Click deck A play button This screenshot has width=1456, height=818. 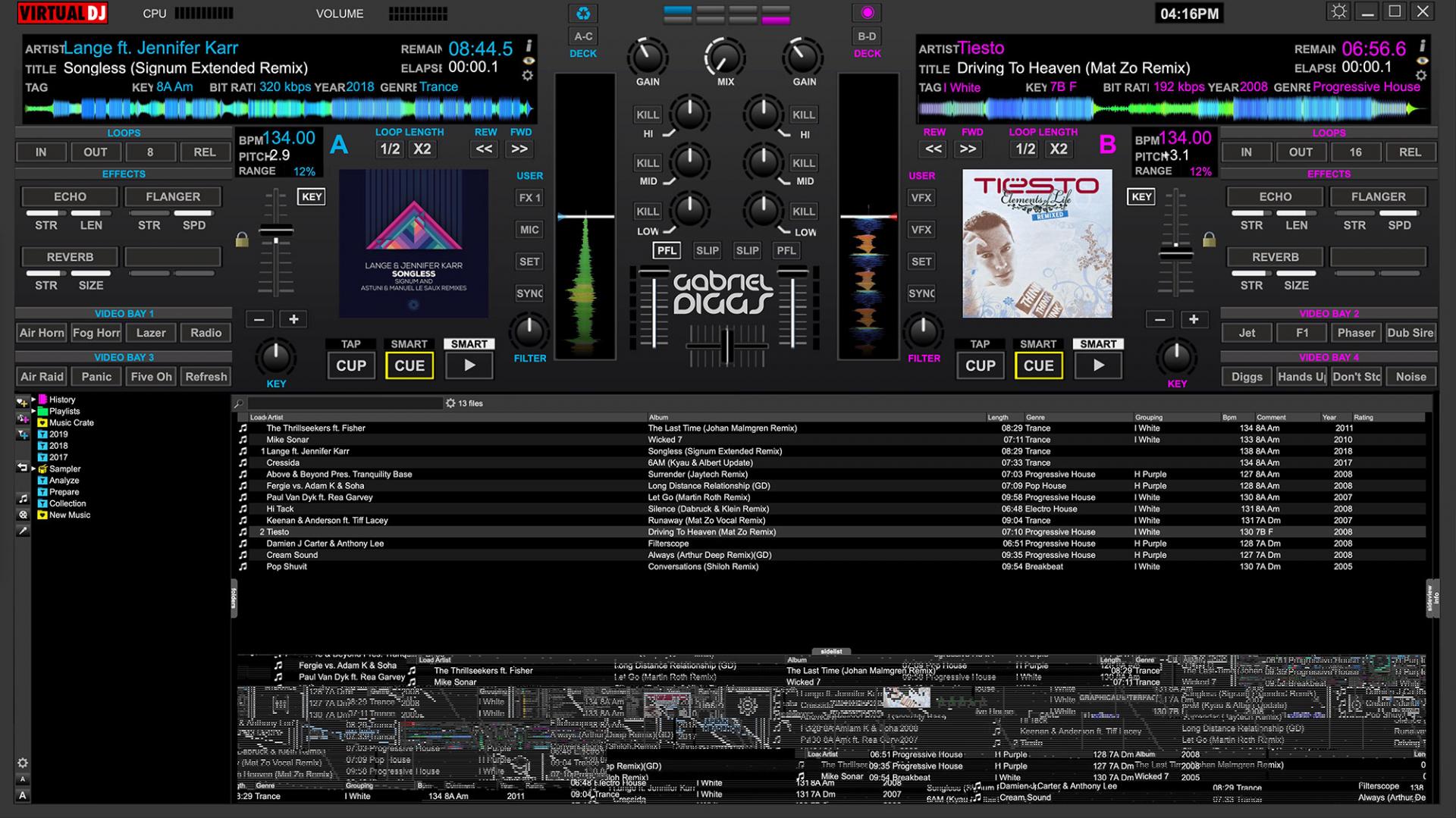pos(469,365)
